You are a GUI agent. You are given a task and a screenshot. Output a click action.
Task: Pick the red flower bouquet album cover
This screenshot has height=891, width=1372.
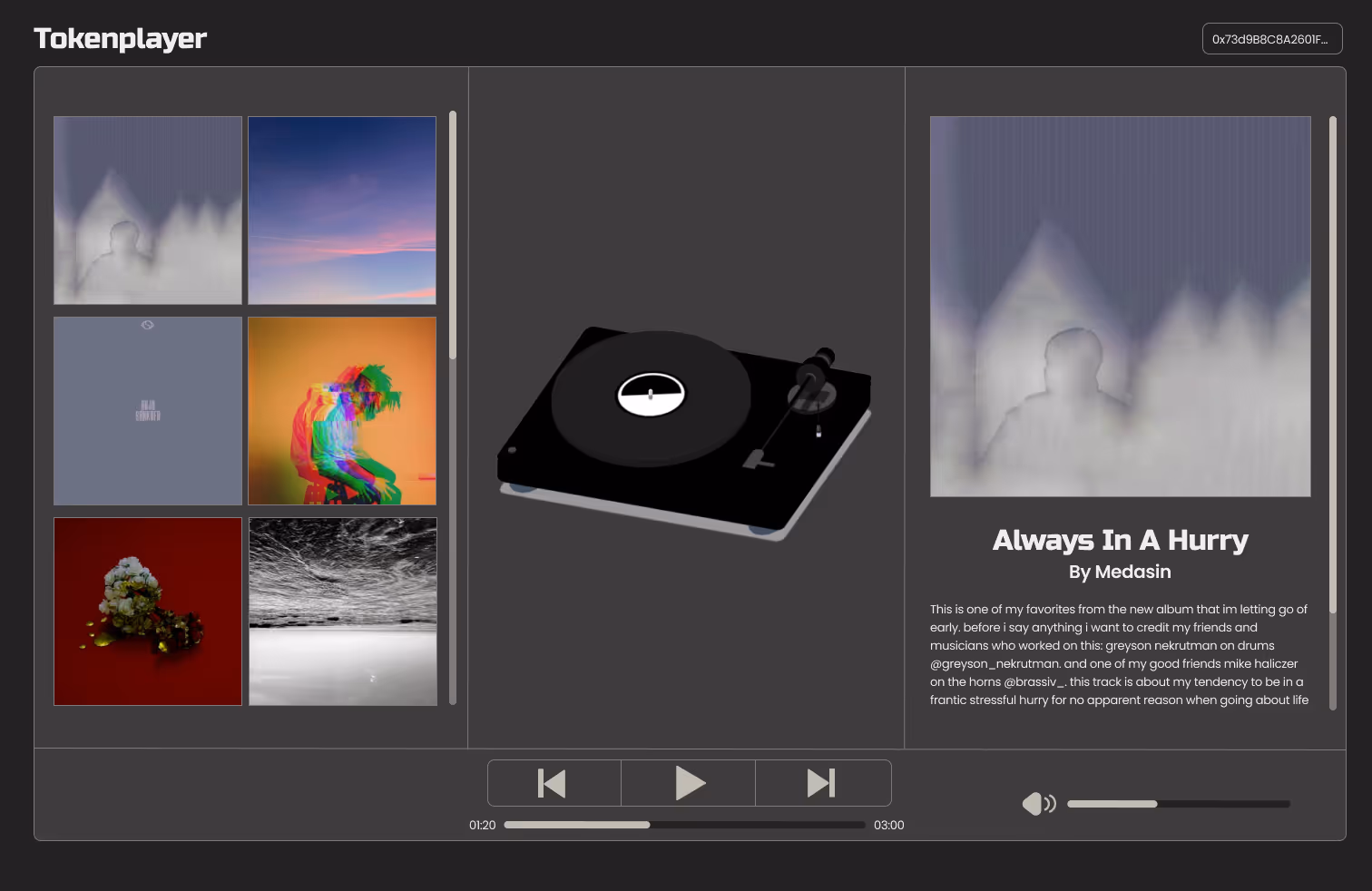click(x=148, y=612)
